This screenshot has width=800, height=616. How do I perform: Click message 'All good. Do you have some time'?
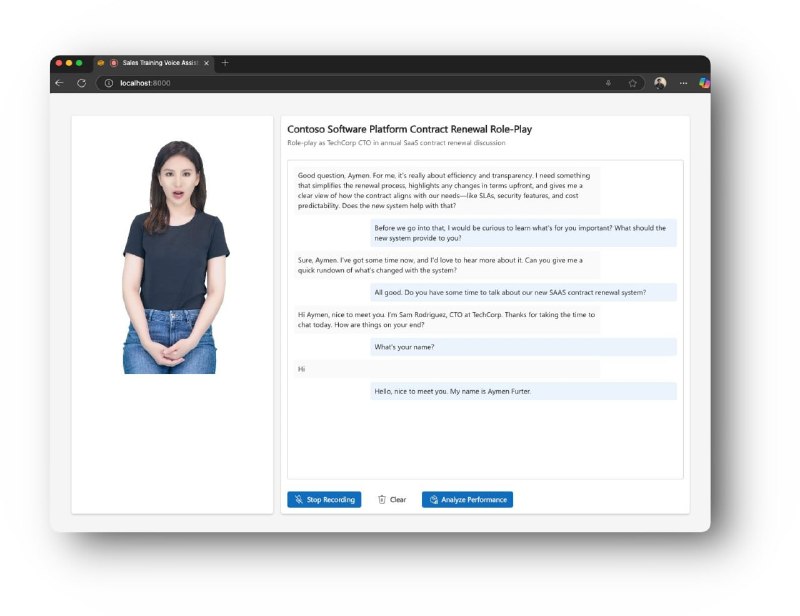click(523, 292)
